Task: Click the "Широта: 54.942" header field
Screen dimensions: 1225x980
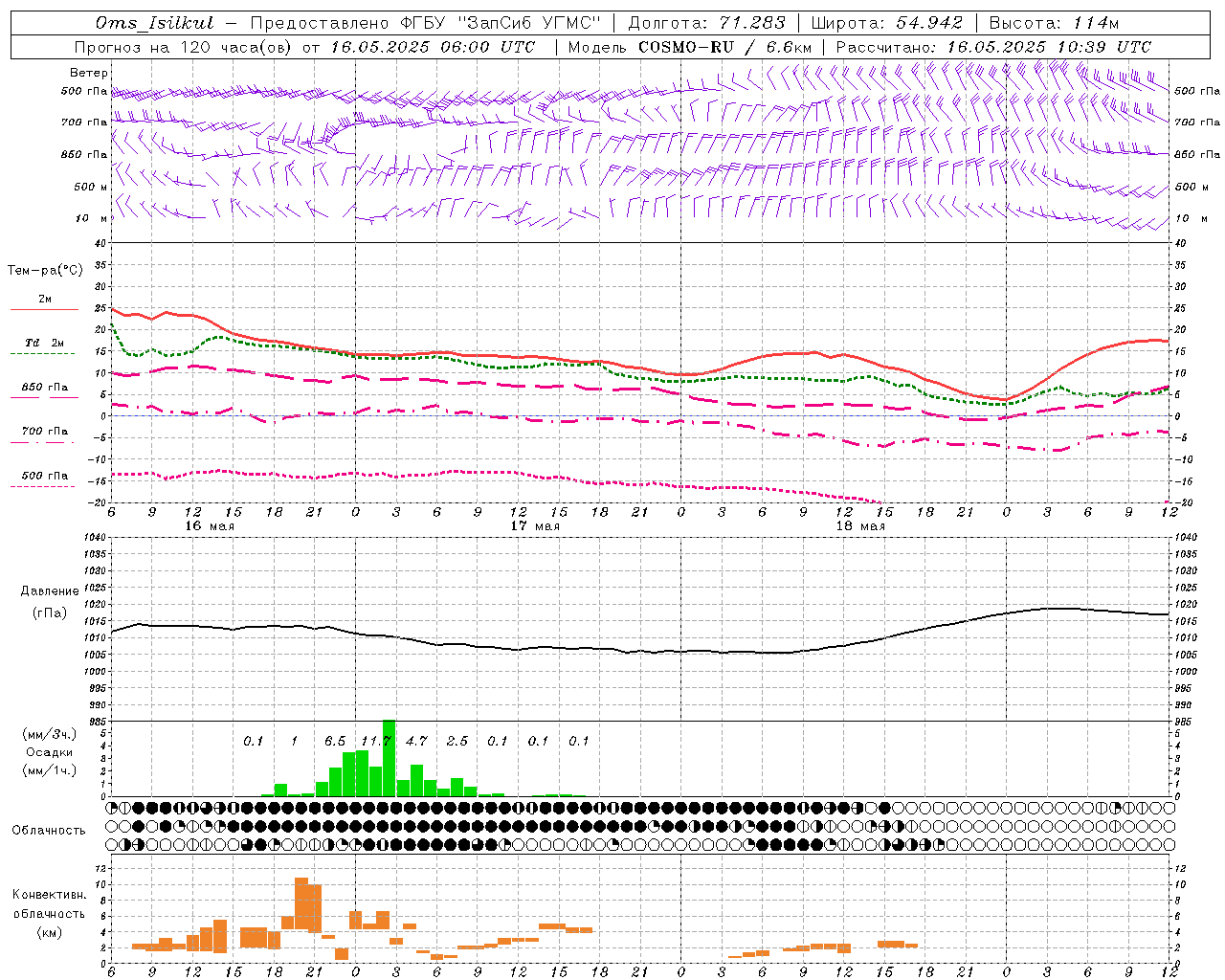Action: click(x=886, y=23)
